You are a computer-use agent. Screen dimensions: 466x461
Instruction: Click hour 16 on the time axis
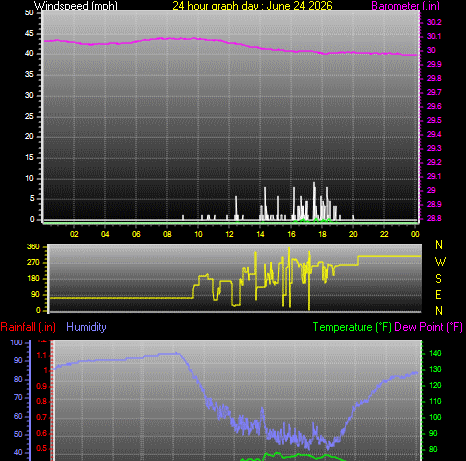coord(291,234)
